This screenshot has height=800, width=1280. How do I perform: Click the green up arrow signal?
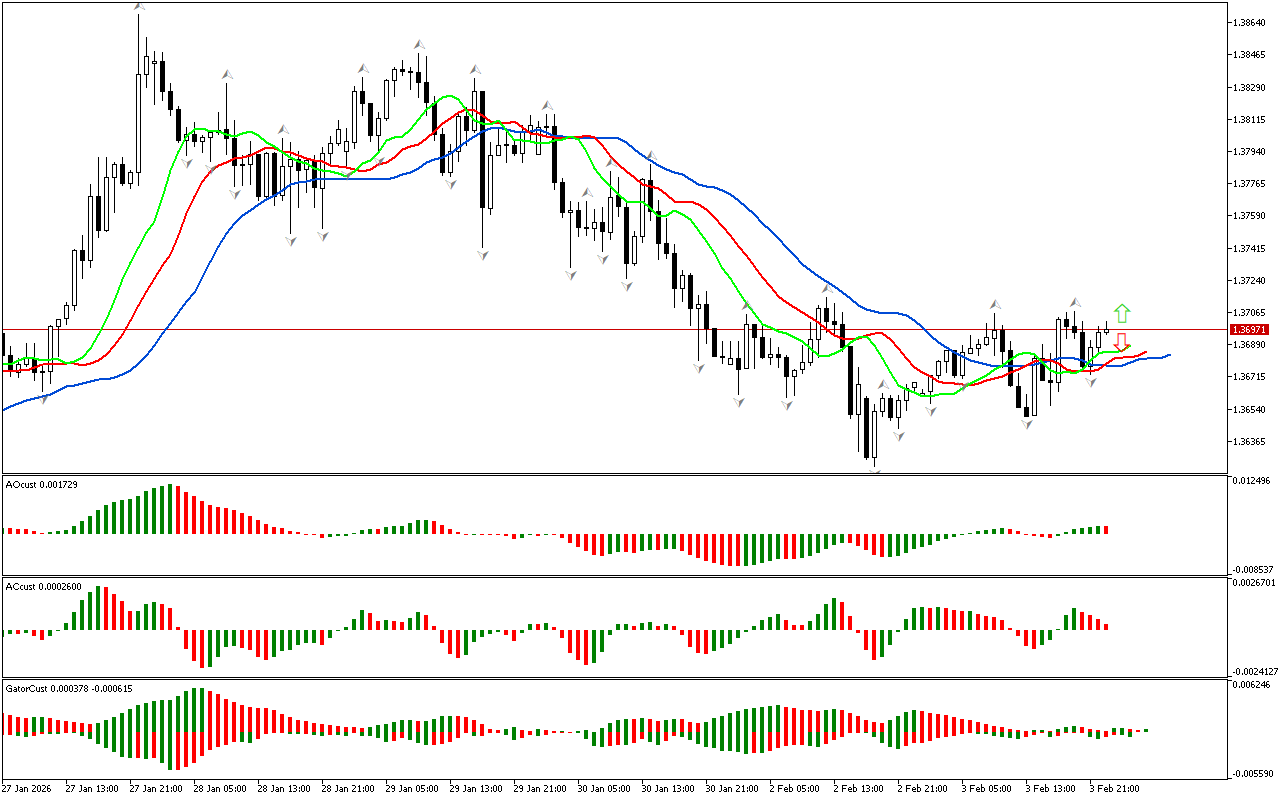coord(1122,313)
